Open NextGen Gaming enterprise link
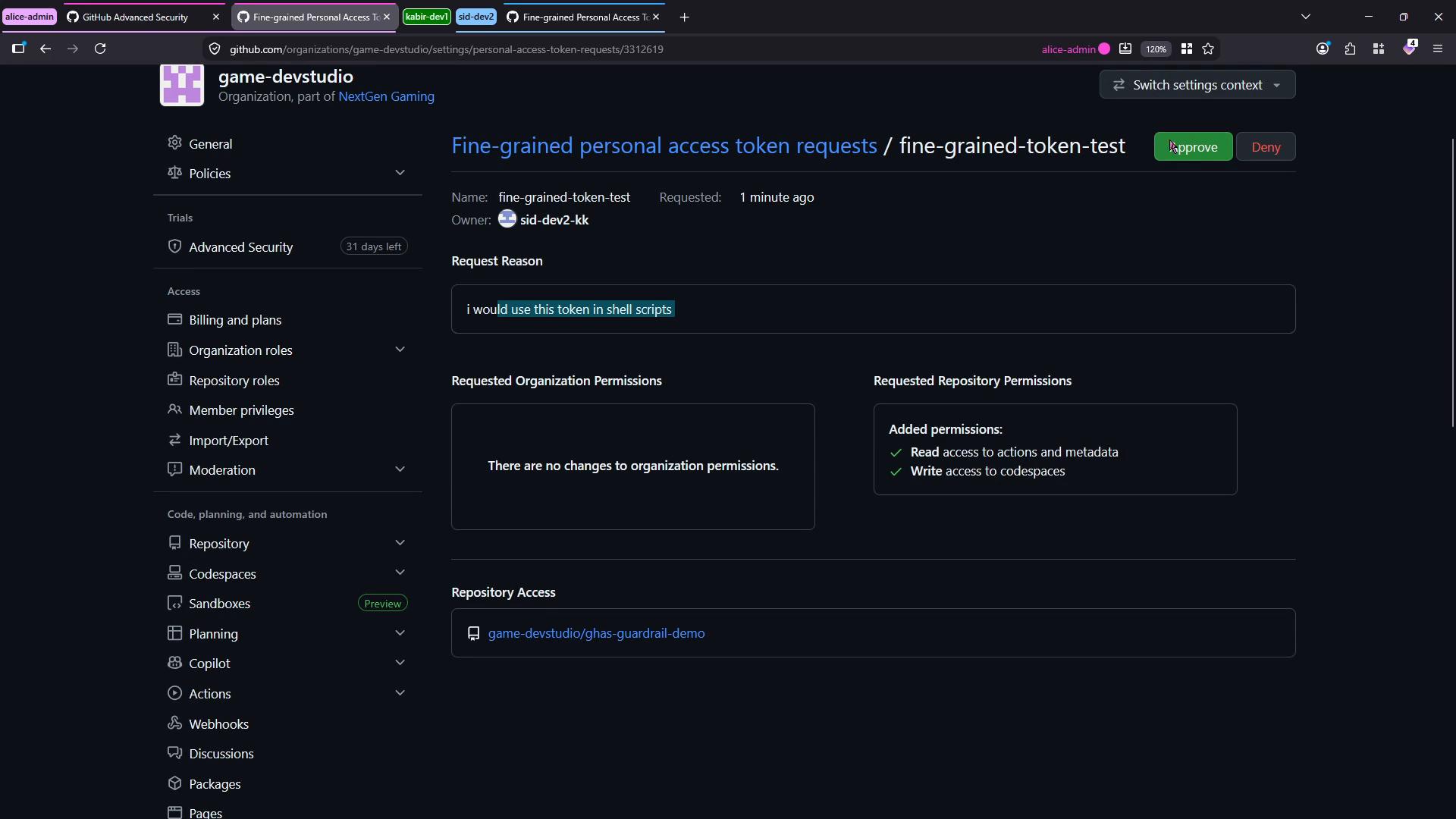Screen dimensions: 1456x819 coord(386,96)
